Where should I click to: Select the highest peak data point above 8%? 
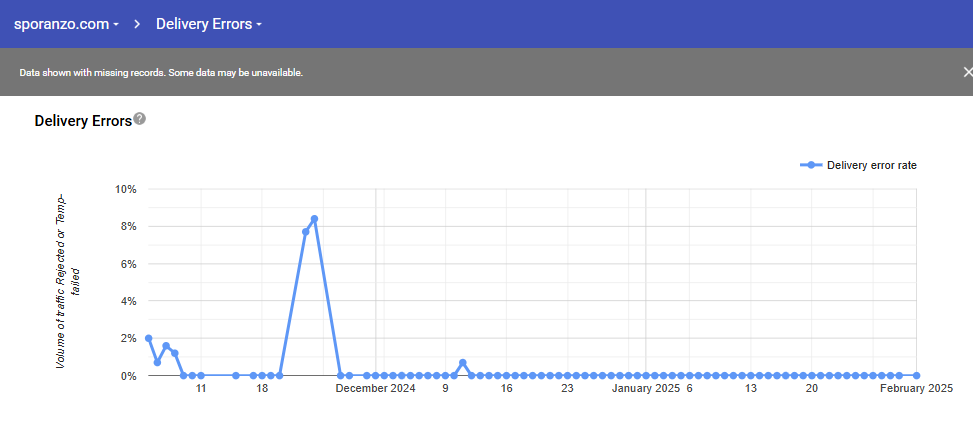tap(314, 219)
